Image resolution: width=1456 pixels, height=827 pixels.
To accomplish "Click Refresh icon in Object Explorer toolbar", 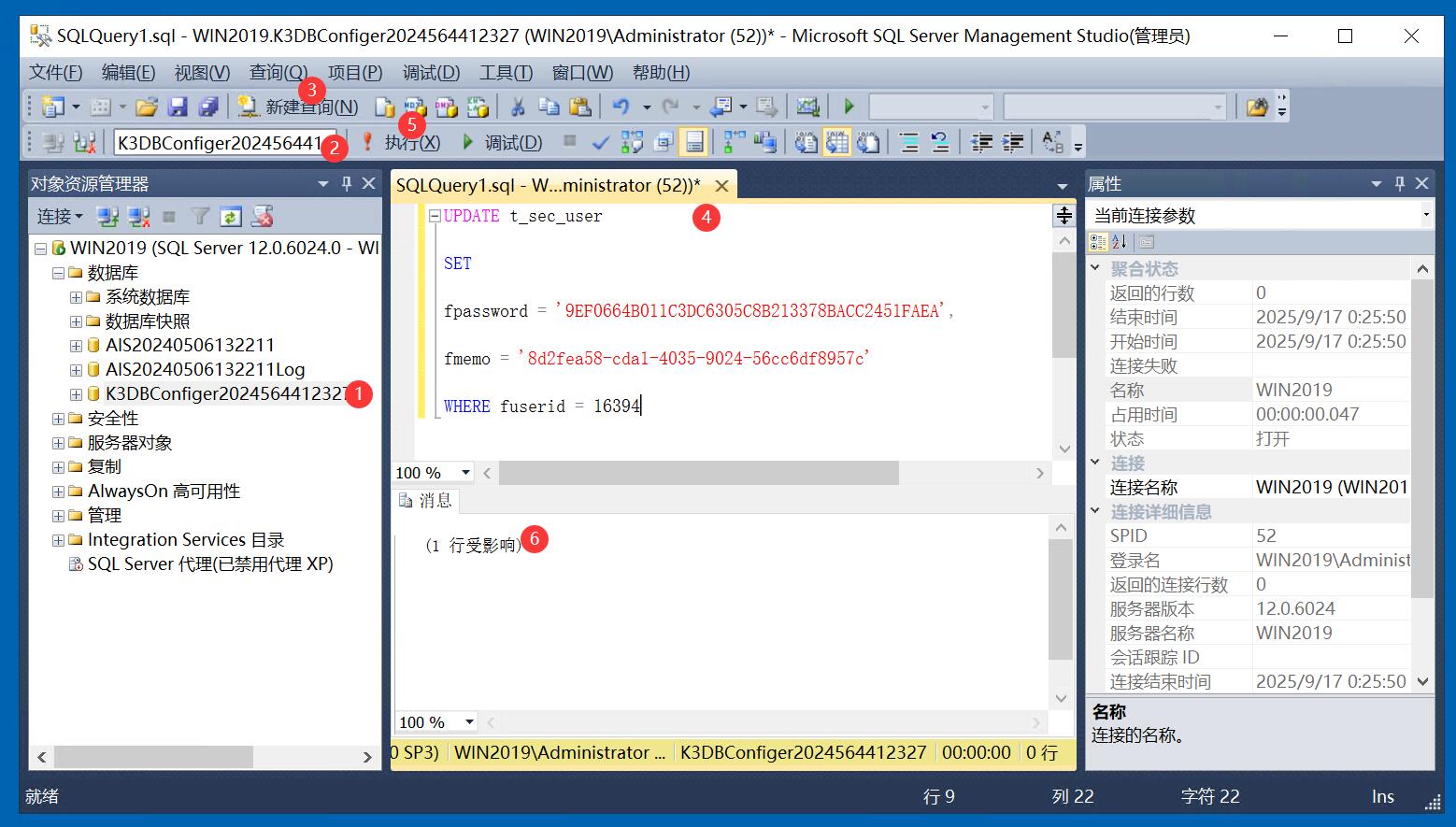I will point(231,217).
